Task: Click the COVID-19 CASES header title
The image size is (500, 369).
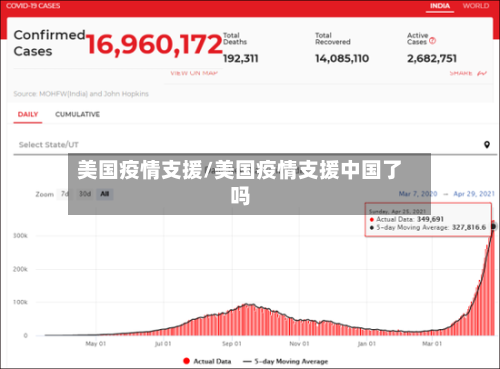Action: pyautogui.click(x=33, y=6)
